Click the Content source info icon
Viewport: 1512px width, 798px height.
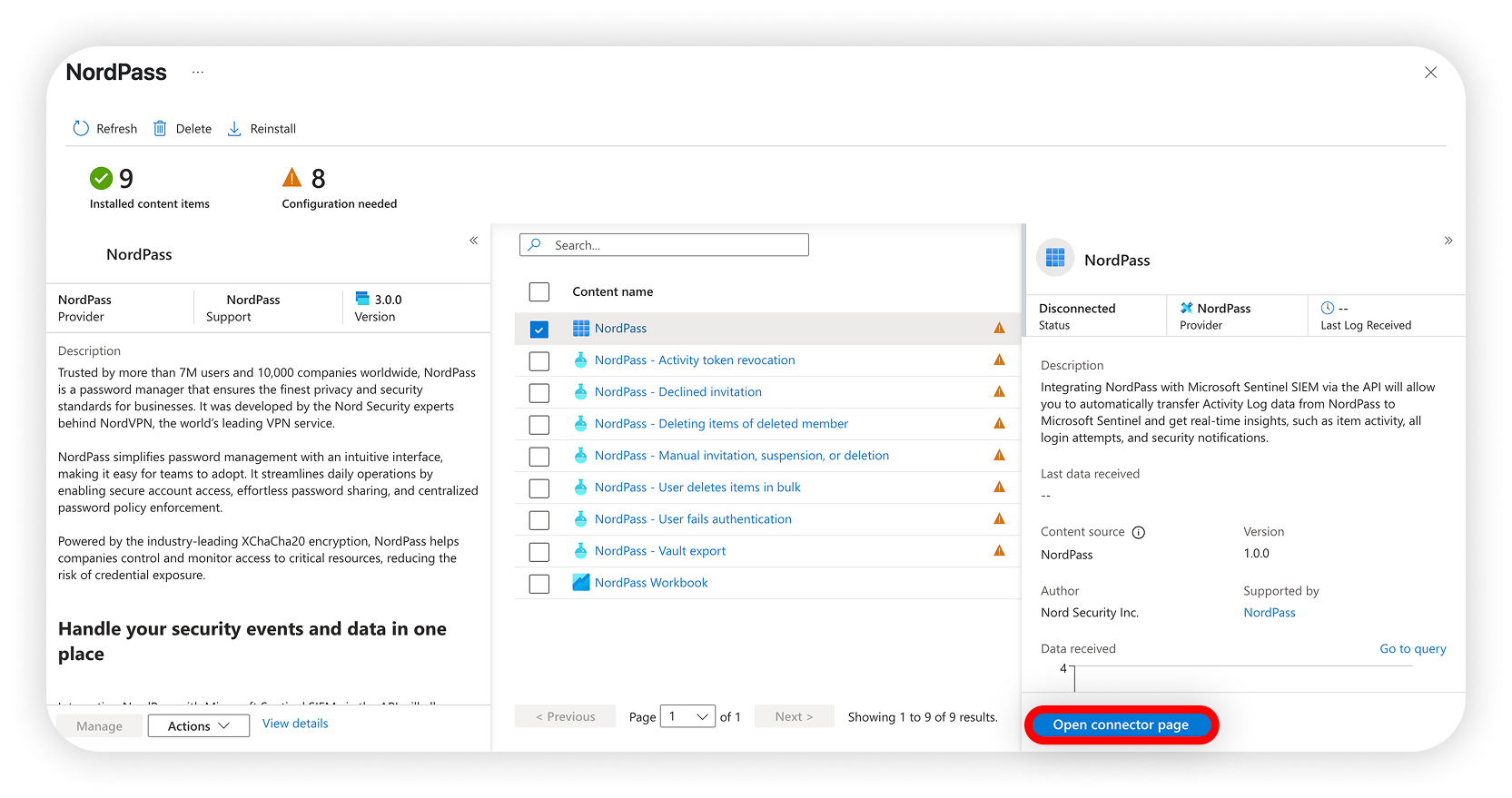pyautogui.click(x=1139, y=533)
